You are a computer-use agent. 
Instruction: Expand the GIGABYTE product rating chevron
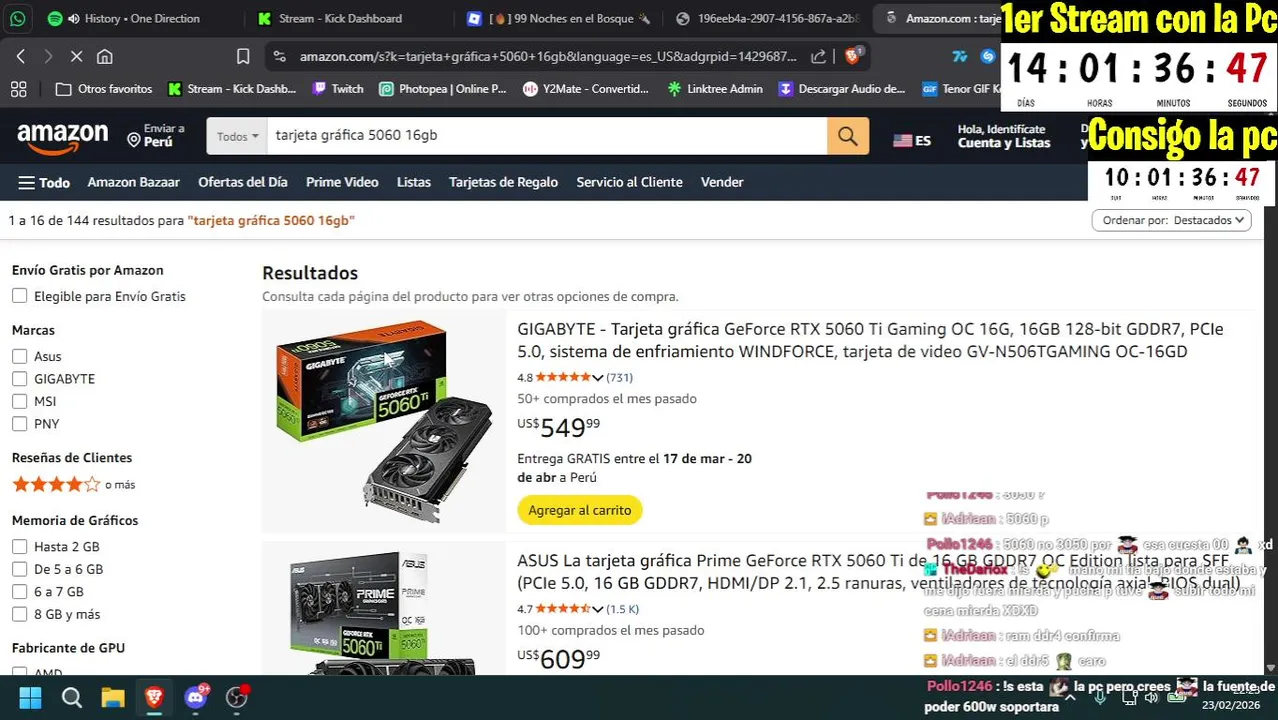[x=598, y=378]
